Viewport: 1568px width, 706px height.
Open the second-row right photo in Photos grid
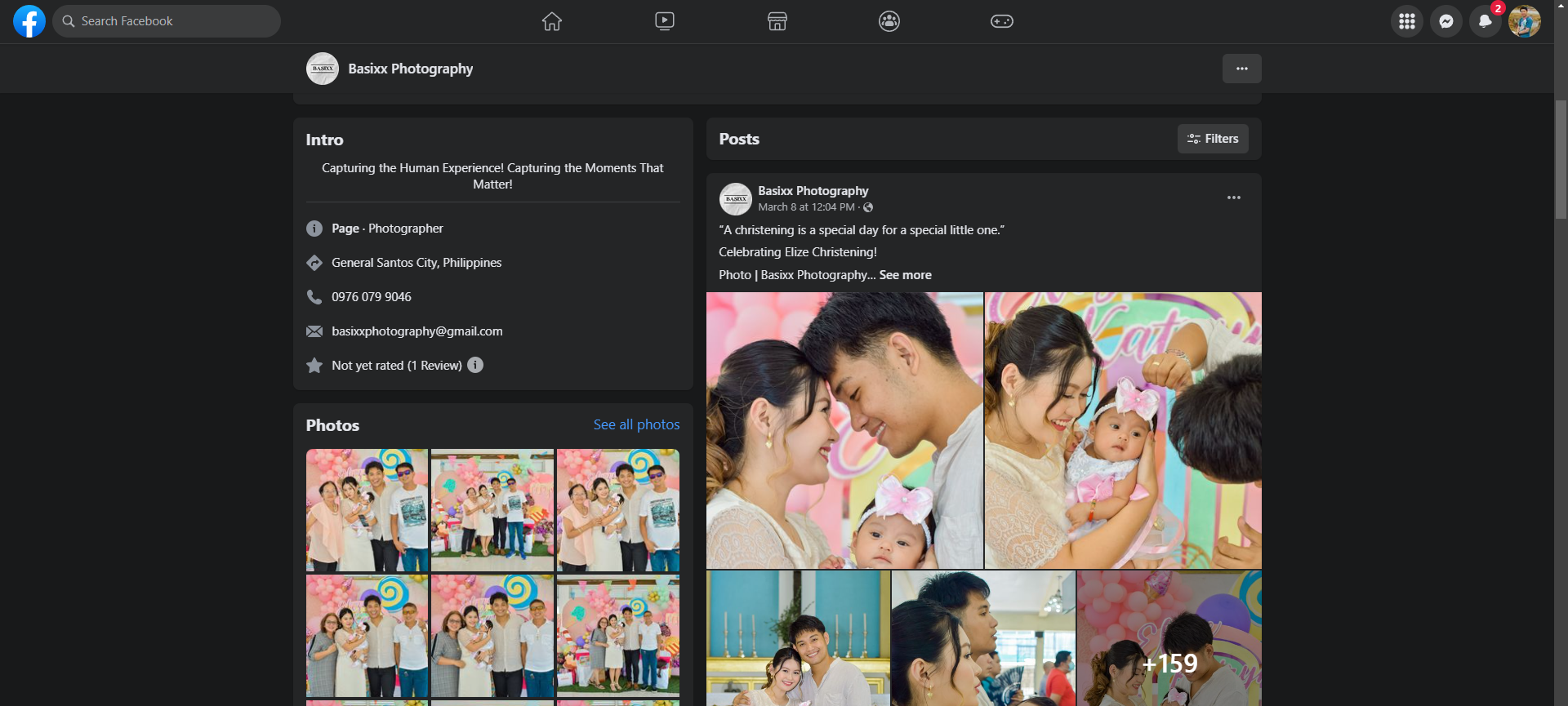[x=618, y=636]
